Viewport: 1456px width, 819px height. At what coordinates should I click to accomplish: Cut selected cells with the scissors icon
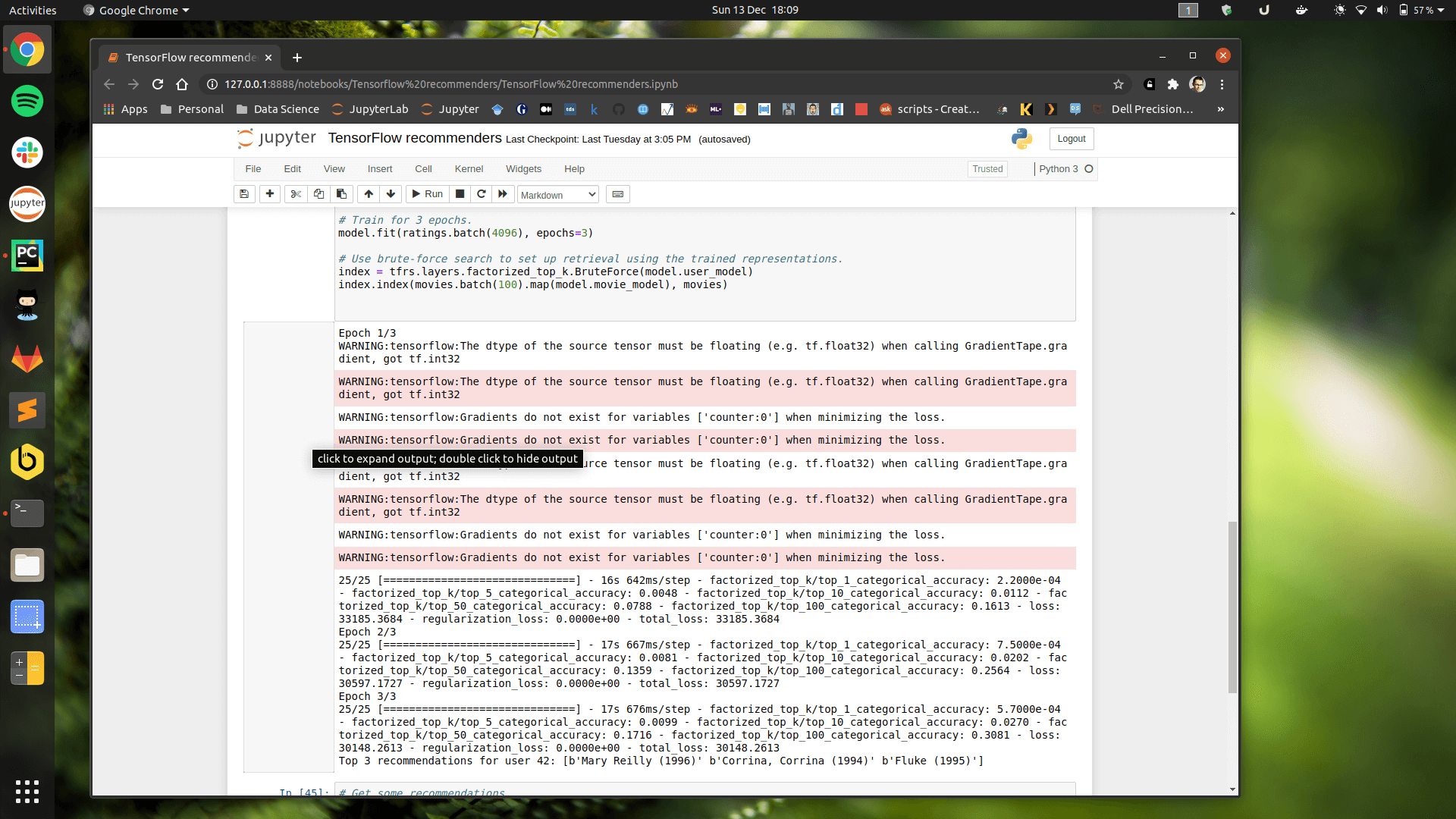click(x=296, y=194)
